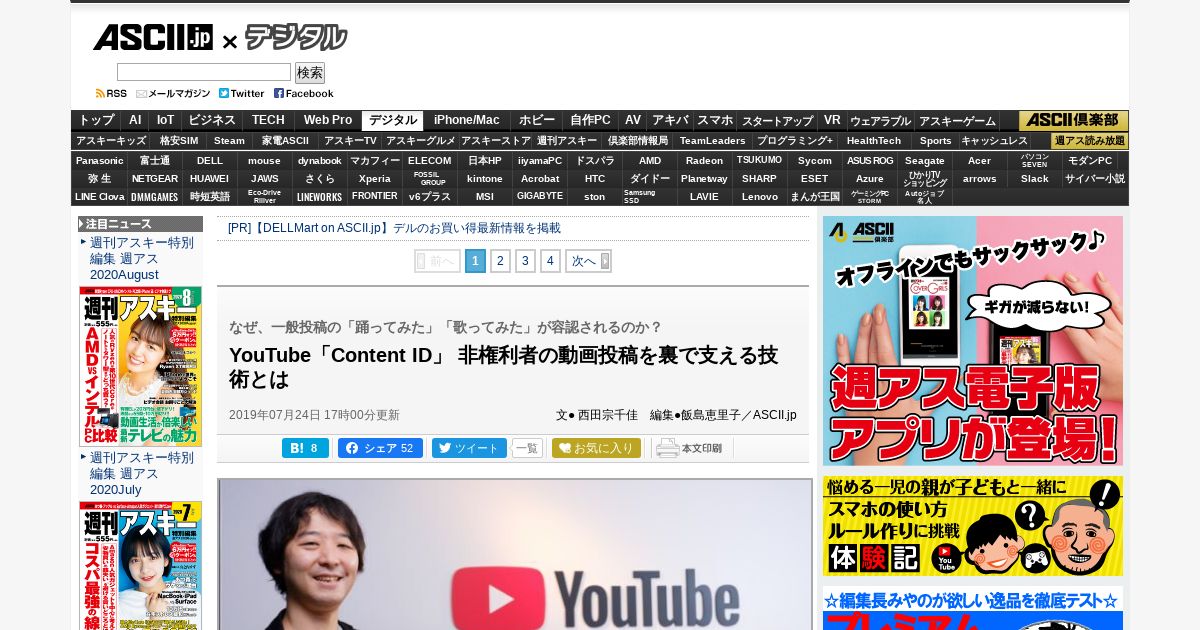Viewport: 1200px width, 630px height.
Task: Open the Azure brand link
Action: tap(870, 178)
